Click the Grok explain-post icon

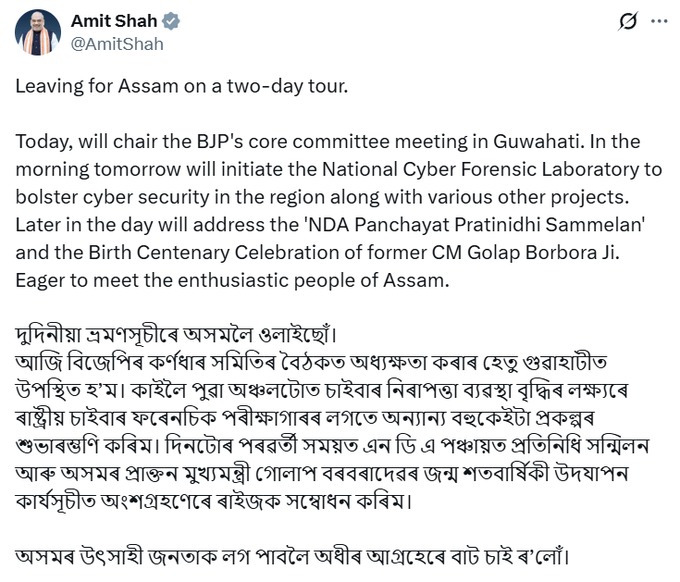tap(628, 21)
